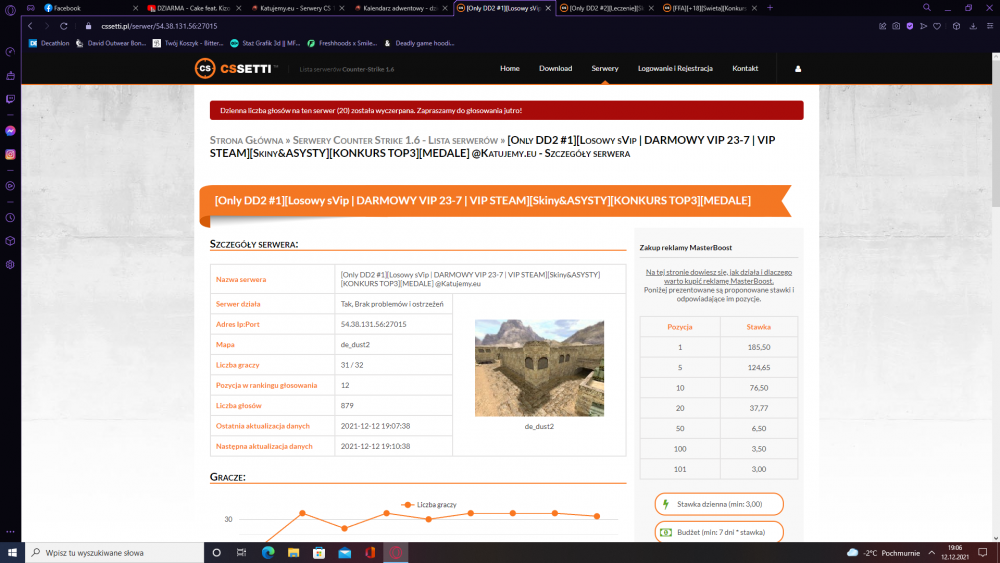
Task: Open Staż Grafik 3d bookmark
Action: 265,43
